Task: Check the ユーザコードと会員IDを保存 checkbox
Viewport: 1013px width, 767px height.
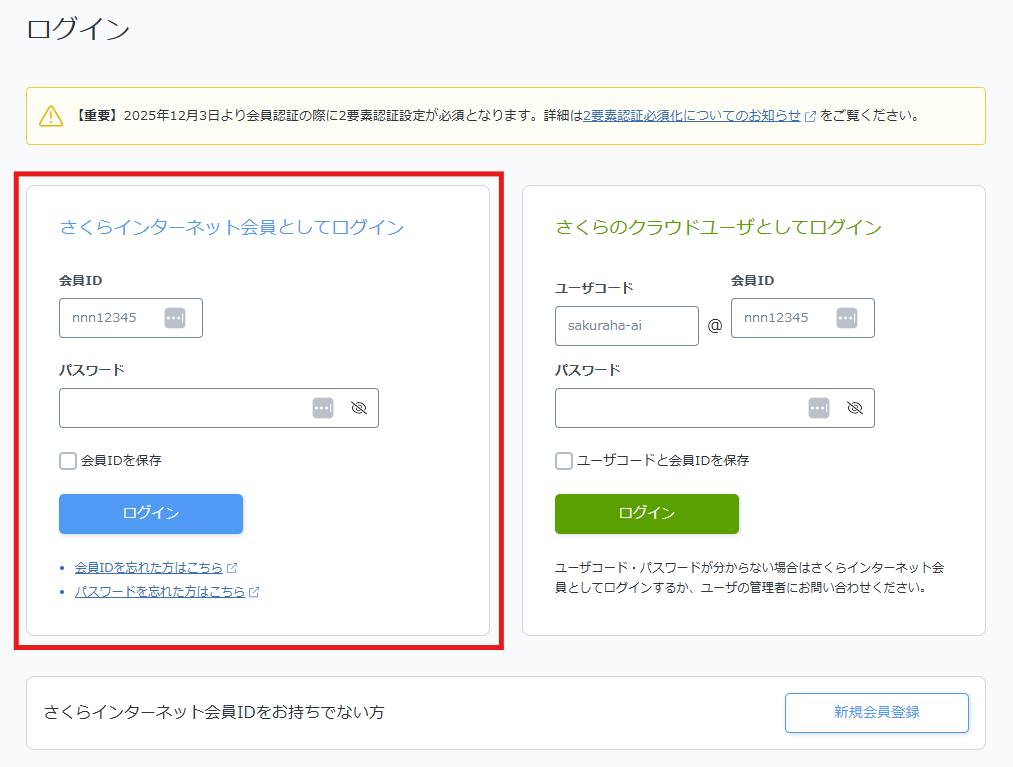Action: pyautogui.click(x=564, y=461)
